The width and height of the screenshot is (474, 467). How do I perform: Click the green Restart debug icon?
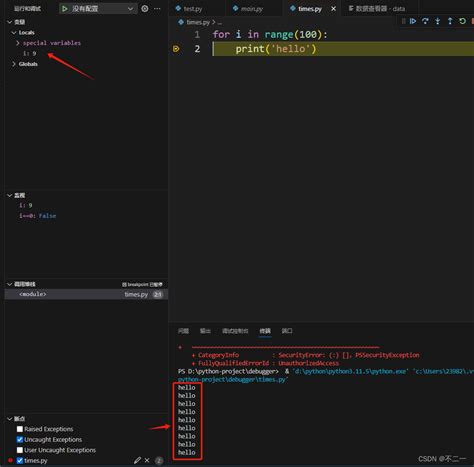click(x=462, y=21)
